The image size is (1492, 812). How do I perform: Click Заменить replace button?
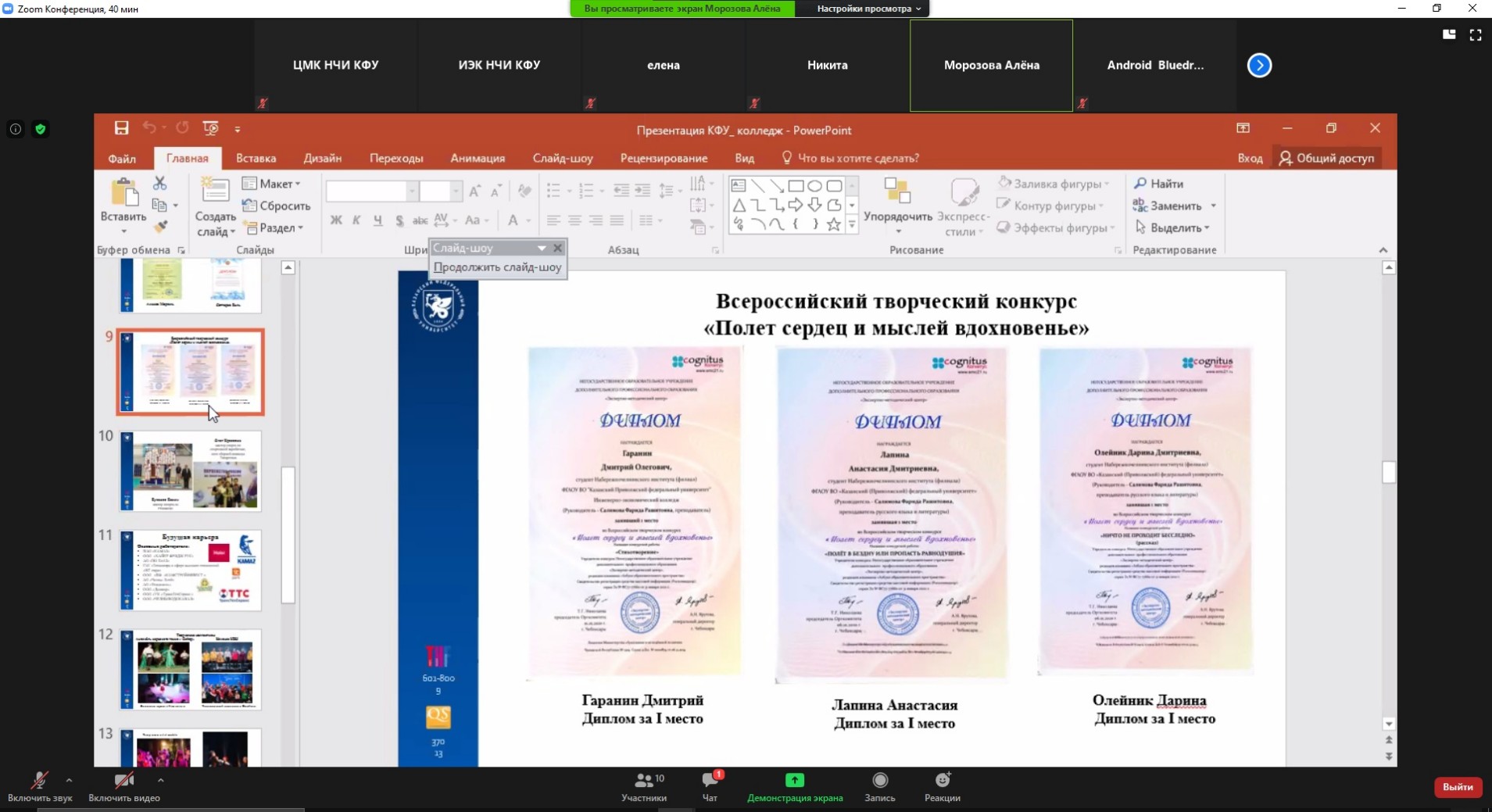(x=1167, y=206)
